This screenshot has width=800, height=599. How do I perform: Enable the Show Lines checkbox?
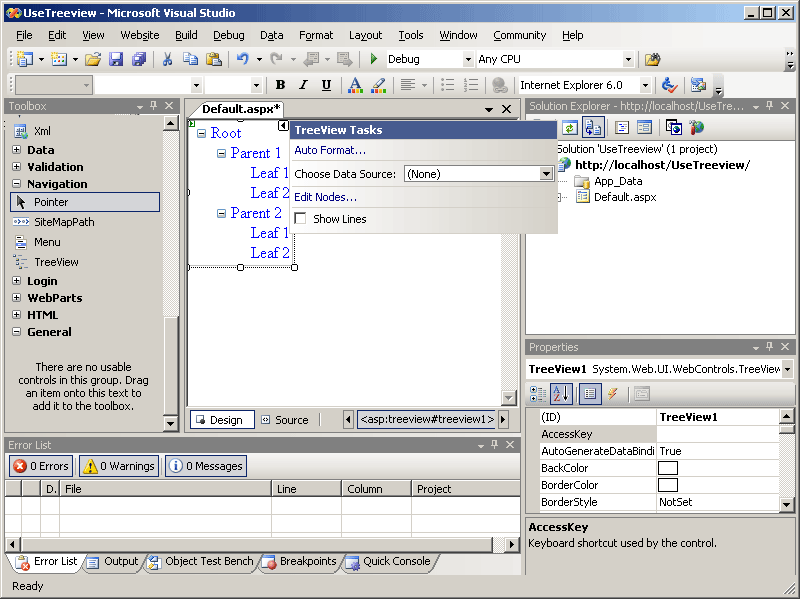(x=300, y=219)
